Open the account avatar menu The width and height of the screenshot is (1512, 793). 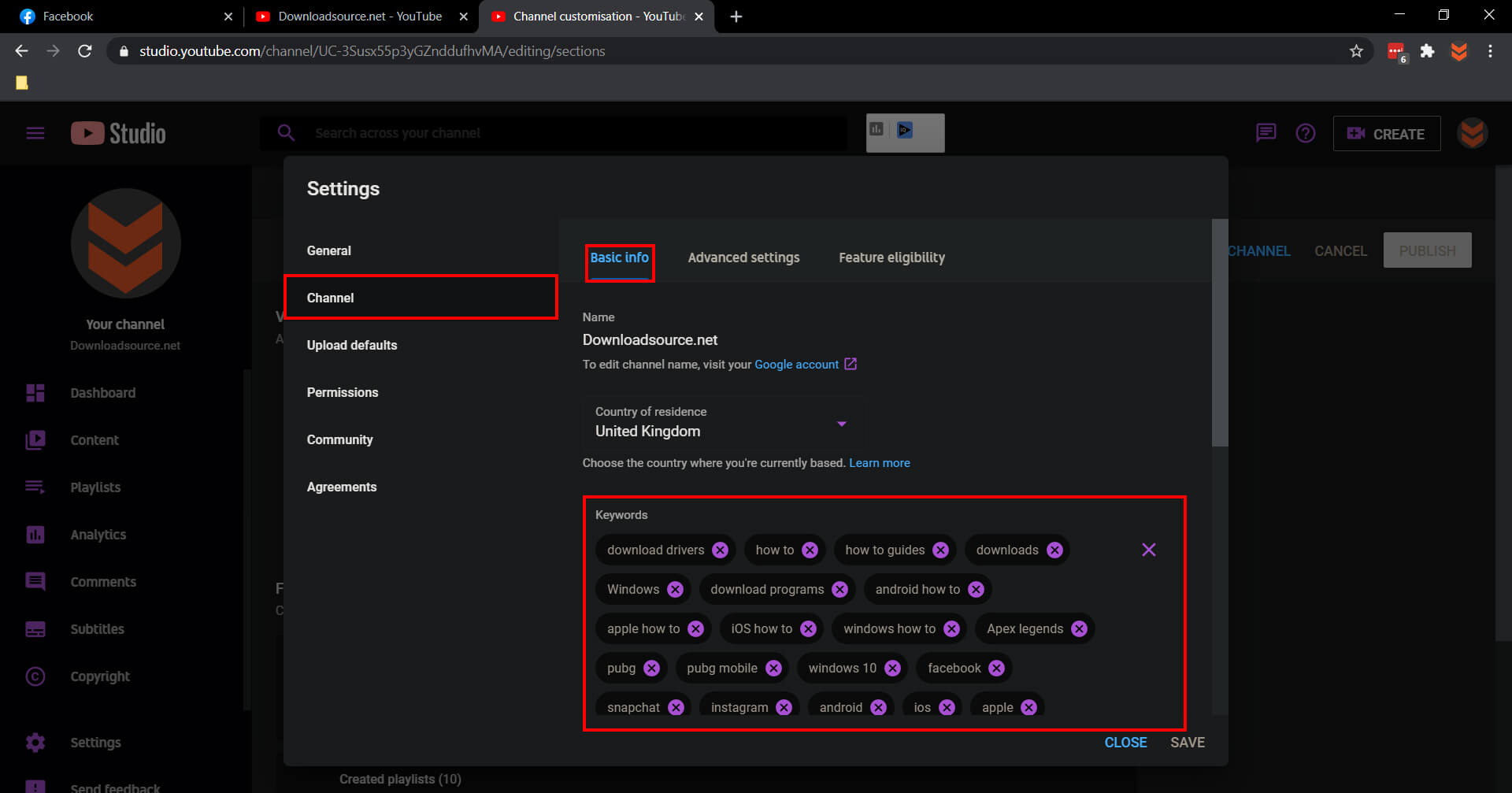[1472, 133]
